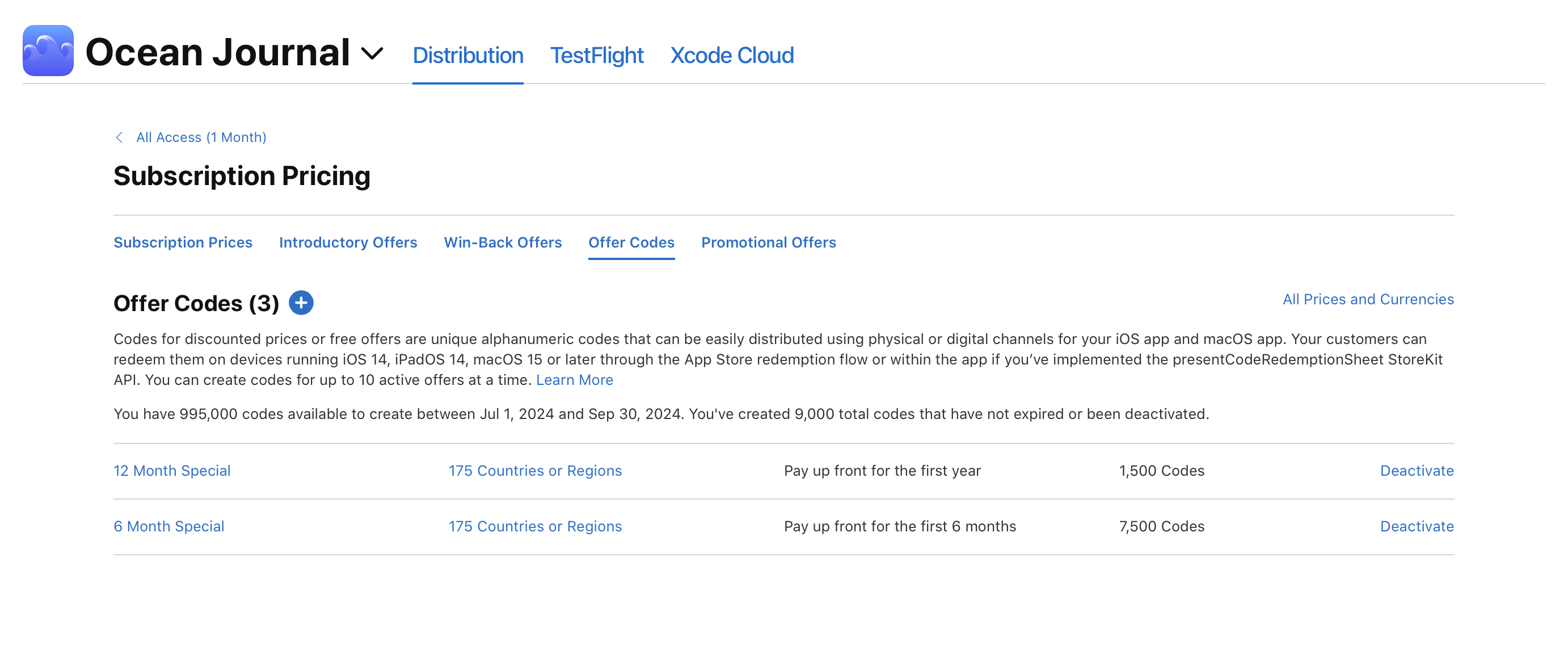Open Win-Back Offers section
The image size is (1568, 654).
(x=502, y=242)
